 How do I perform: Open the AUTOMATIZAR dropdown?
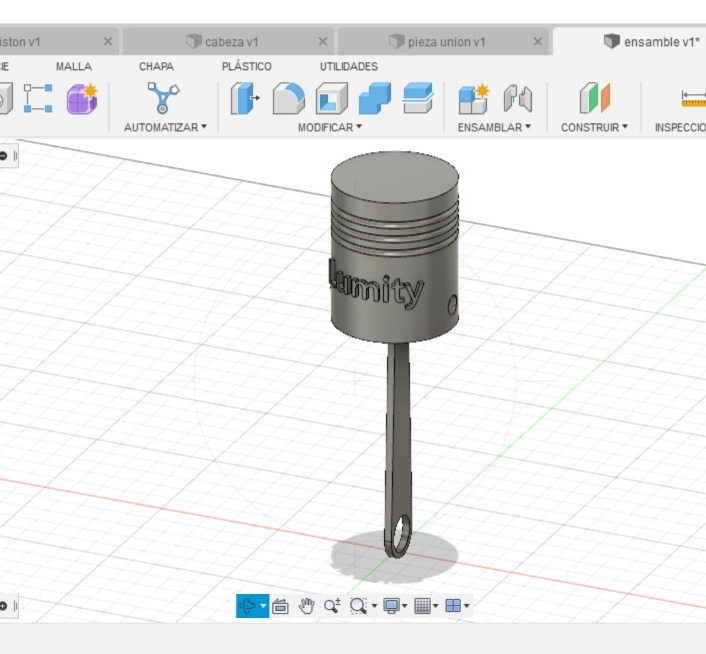165,127
